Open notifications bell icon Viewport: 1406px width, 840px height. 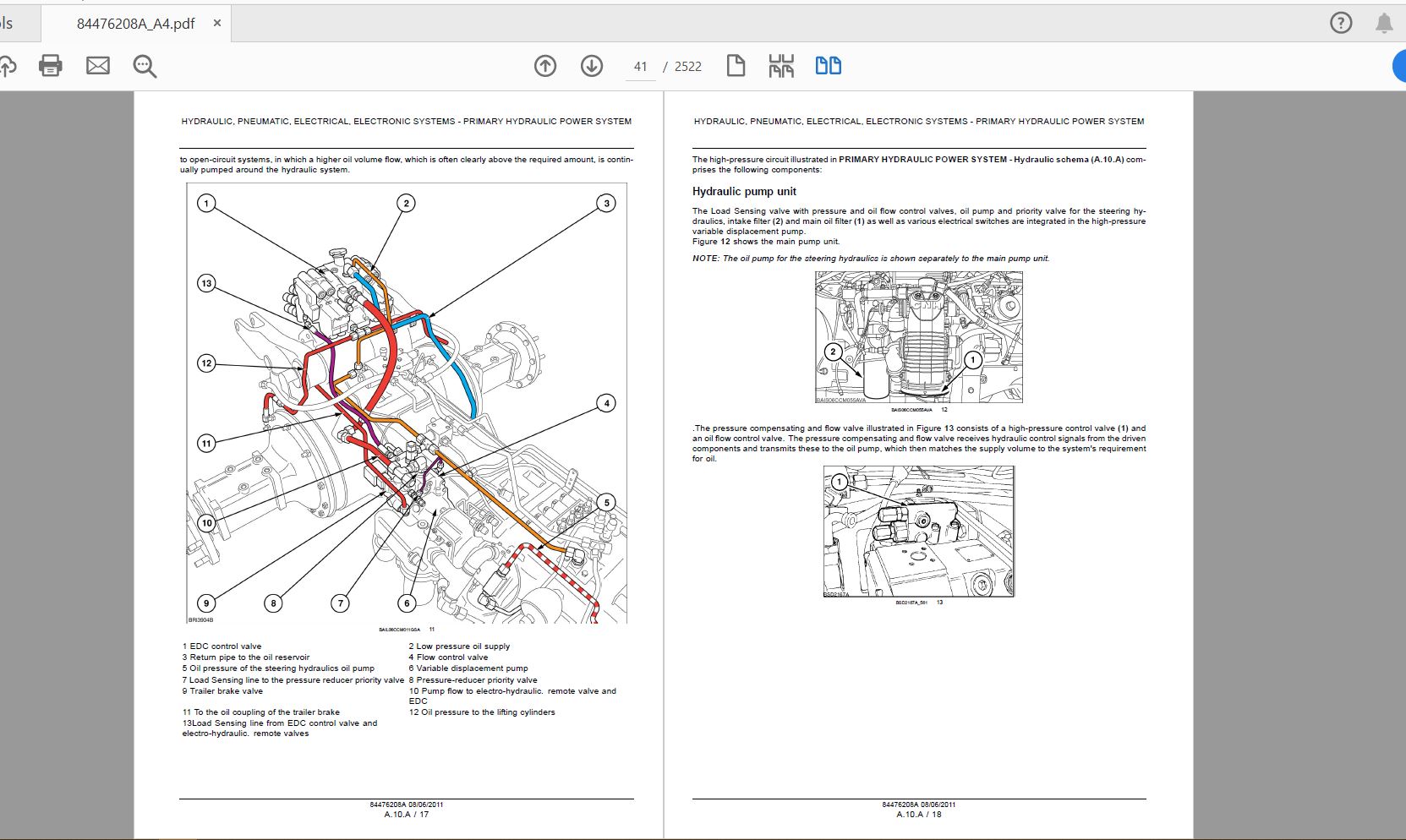pos(1384,23)
